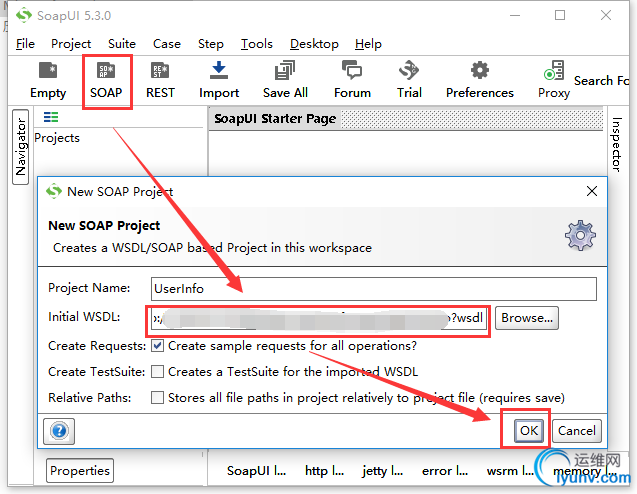Screen dimensions: 637x494
Task: Enable the Create TestSuite checkbox
Action: point(158,372)
